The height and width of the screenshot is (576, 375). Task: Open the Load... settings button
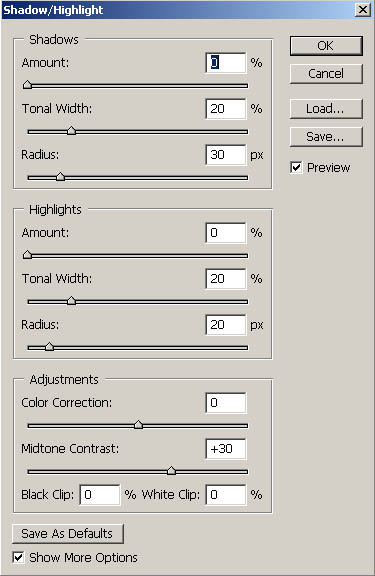(326, 109)
